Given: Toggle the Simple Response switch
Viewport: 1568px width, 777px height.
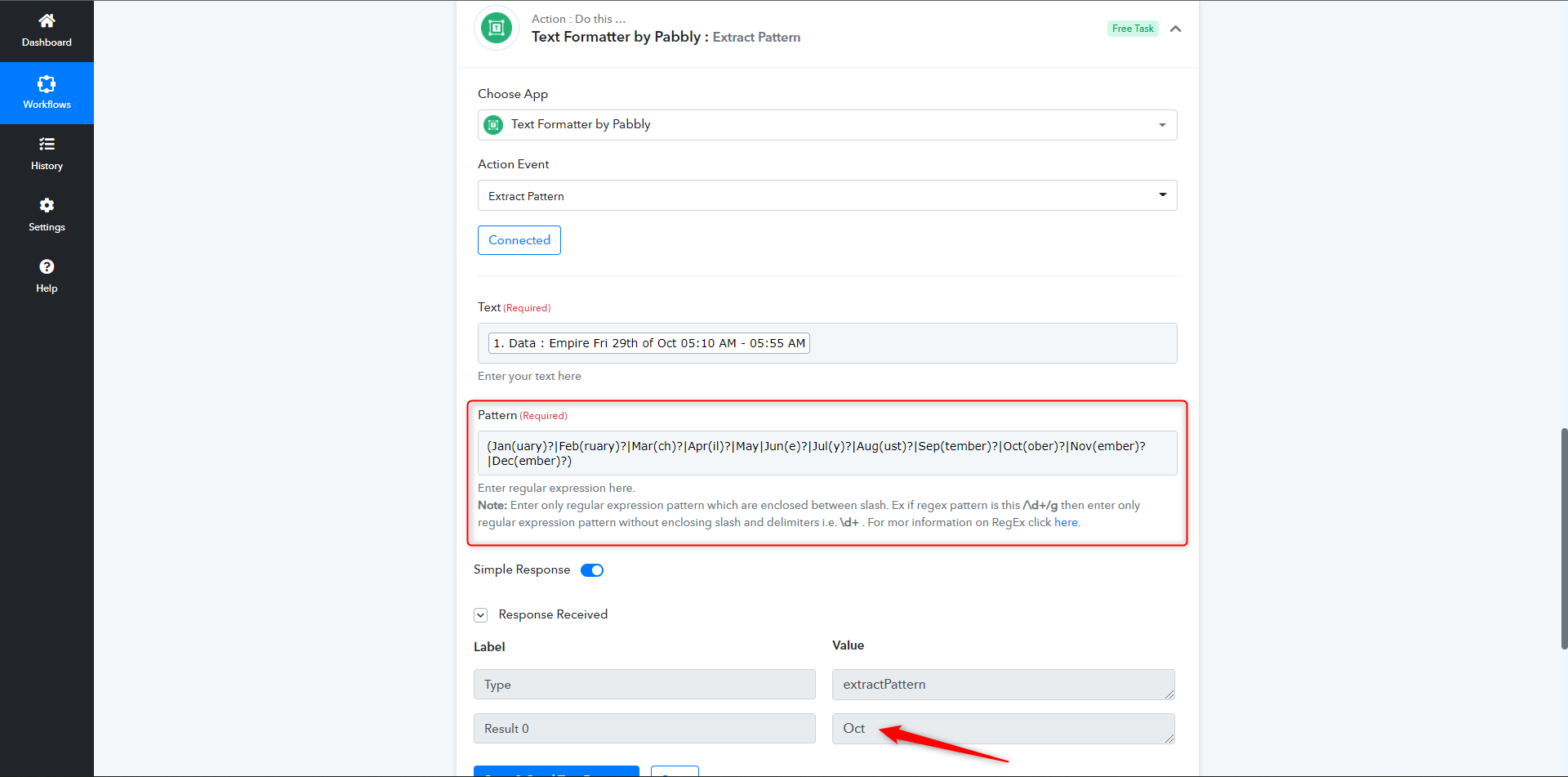Looking at the screenshot, I should [x=592, y=570].
